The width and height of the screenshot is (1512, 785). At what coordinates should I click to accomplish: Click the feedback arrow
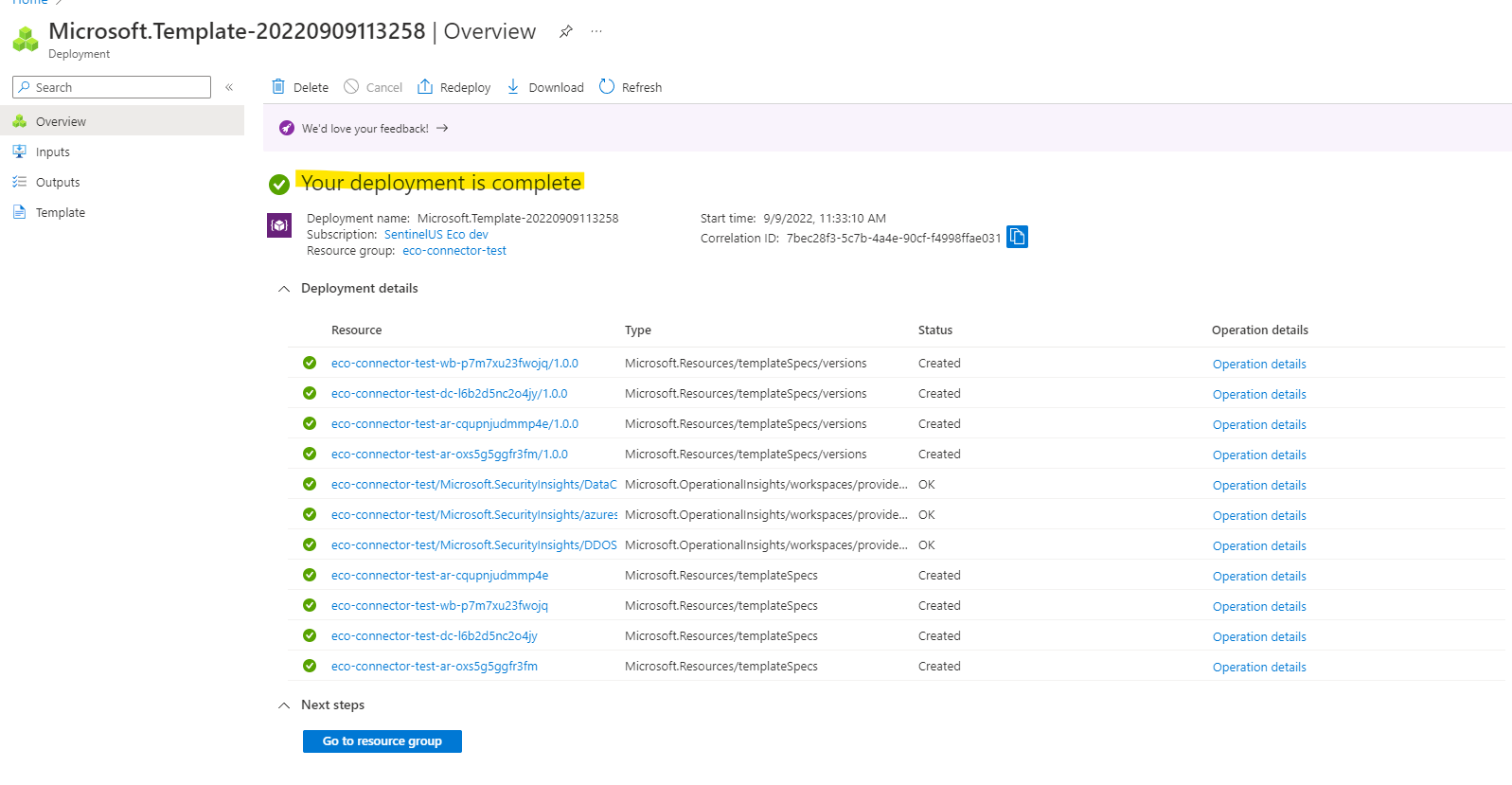point(442,128)
